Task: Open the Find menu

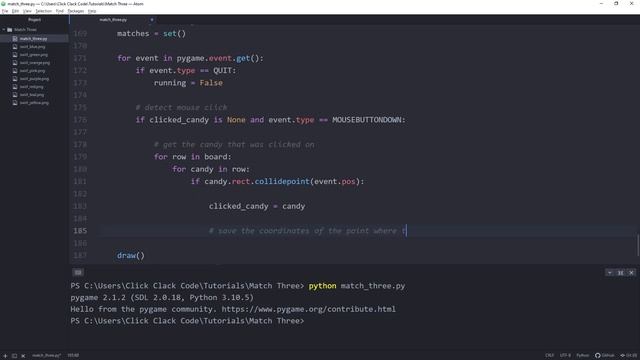Action: point(60,11)
